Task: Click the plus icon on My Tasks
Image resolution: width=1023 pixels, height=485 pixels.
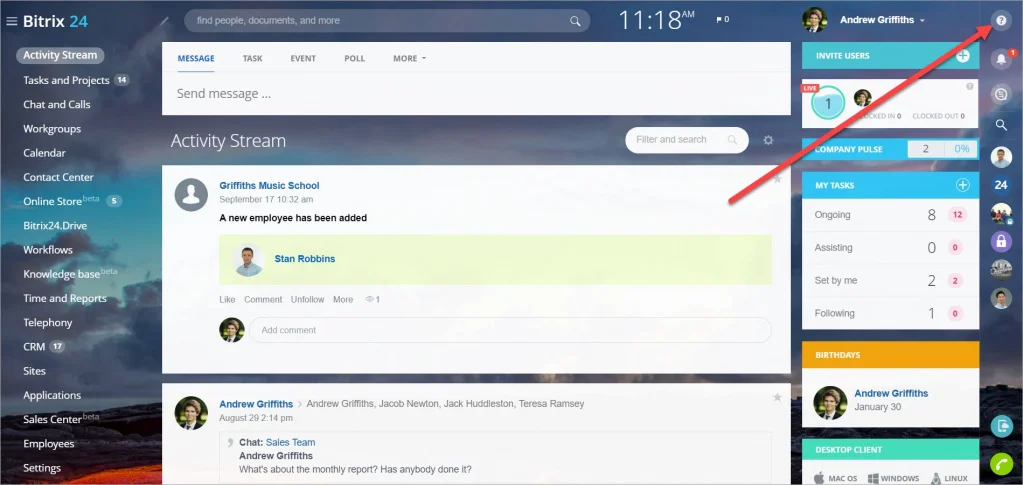Action: click(x=962, y=185)
